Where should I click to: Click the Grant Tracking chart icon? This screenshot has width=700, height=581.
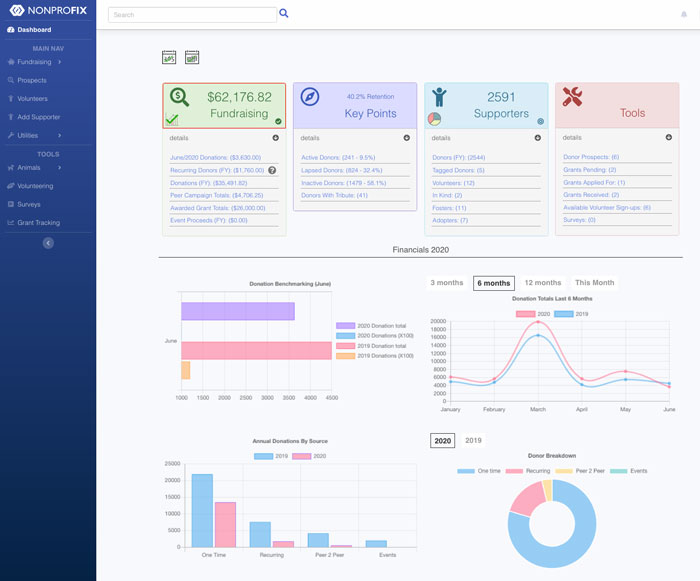pos(11,222)
